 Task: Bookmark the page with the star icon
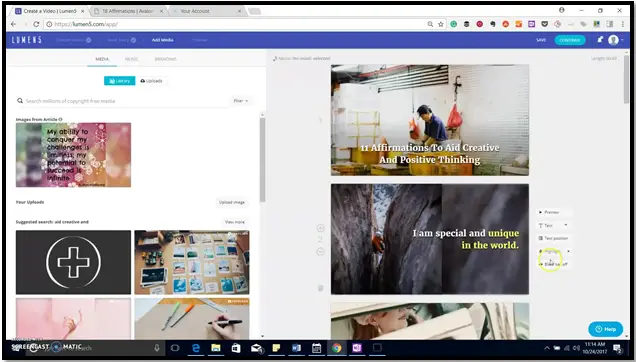pyautogui.click(x=441, y=24)
